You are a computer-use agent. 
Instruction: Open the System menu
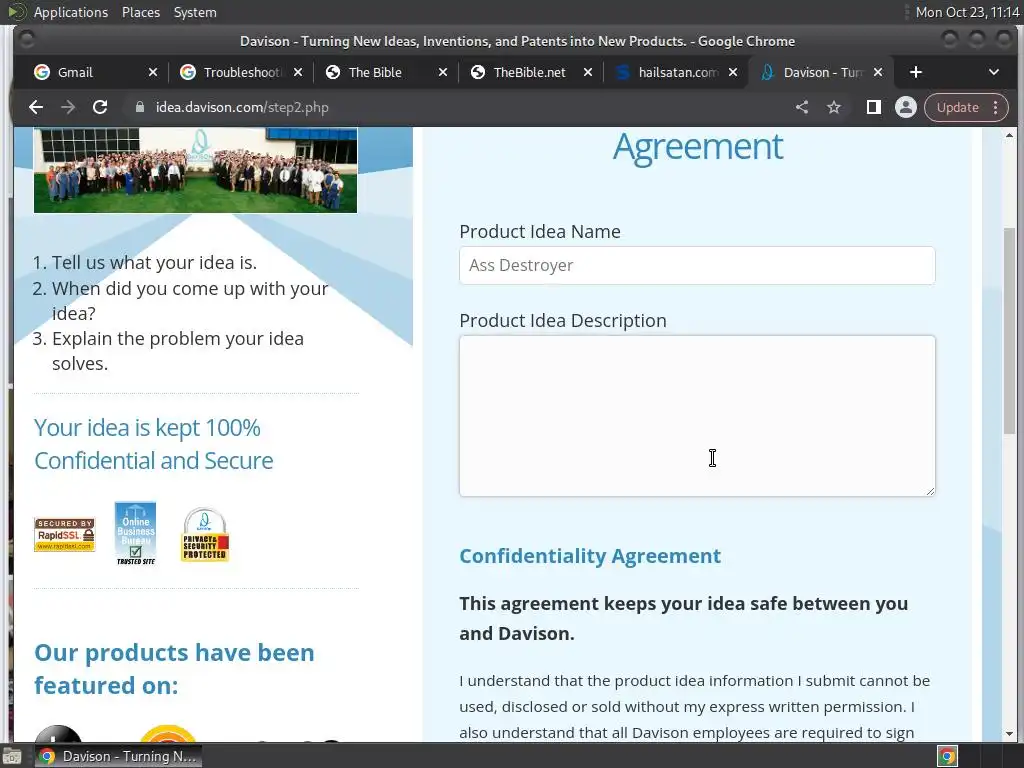[195, 12]
